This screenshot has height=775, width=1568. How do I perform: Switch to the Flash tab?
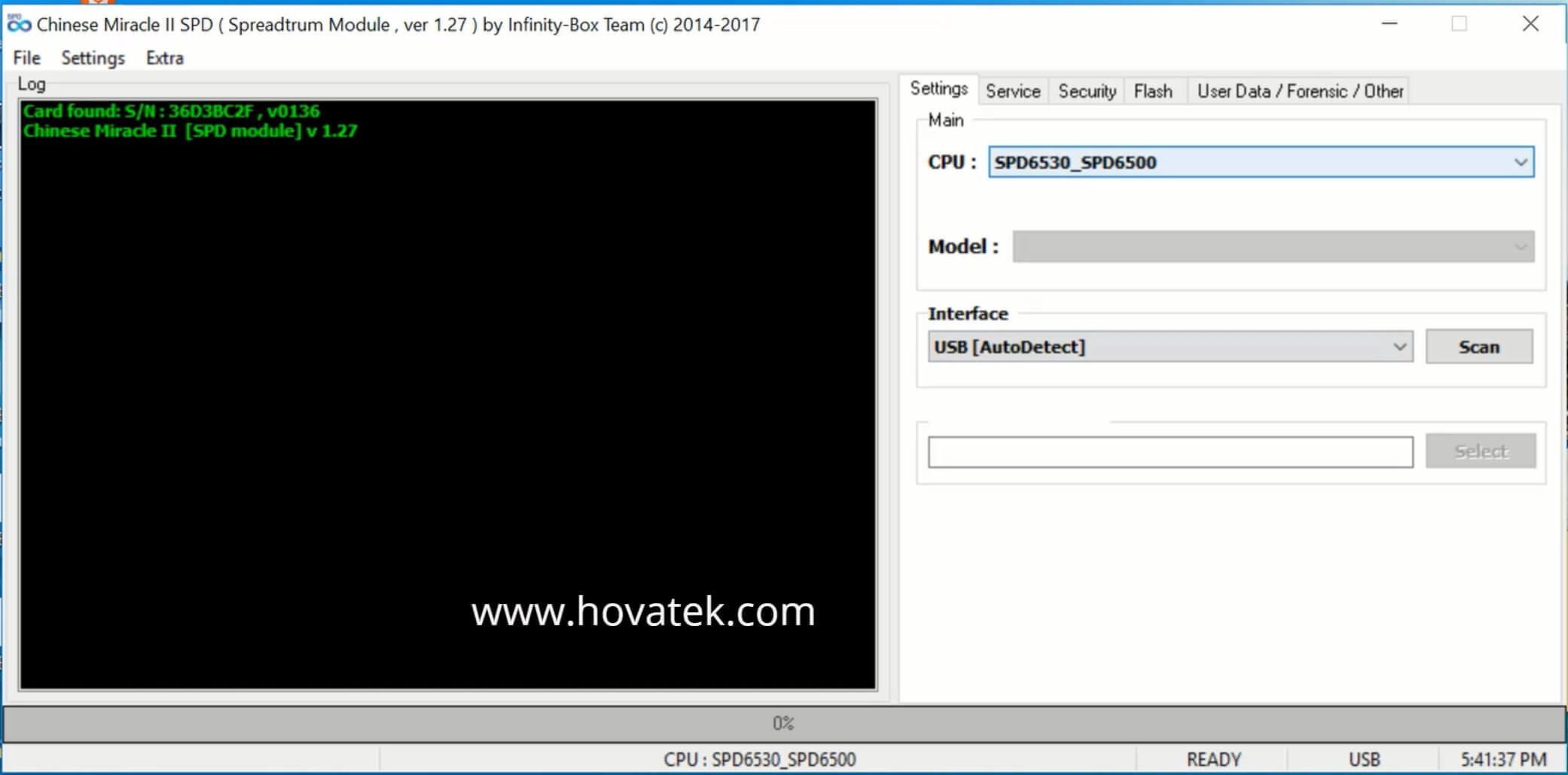1153,91
